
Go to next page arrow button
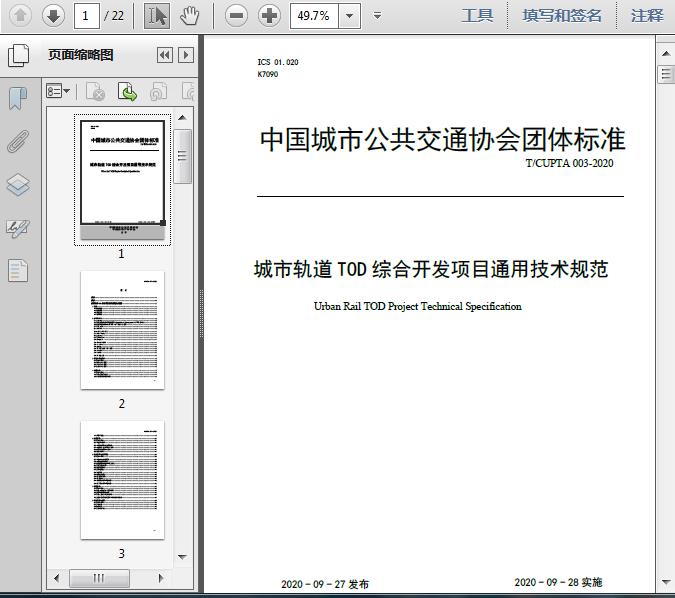pos(53,16)
